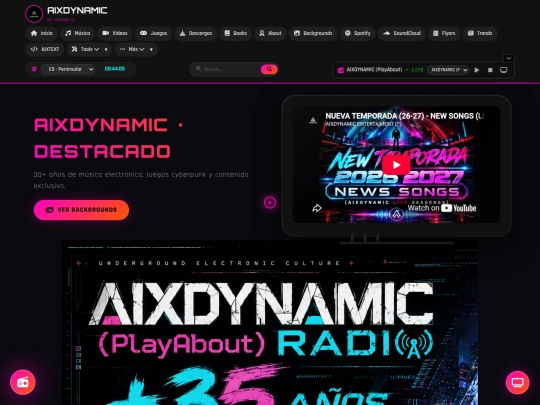The image size is (540, 405).
Task: Open the Descargas downloads page
Action: coord(196,33)
